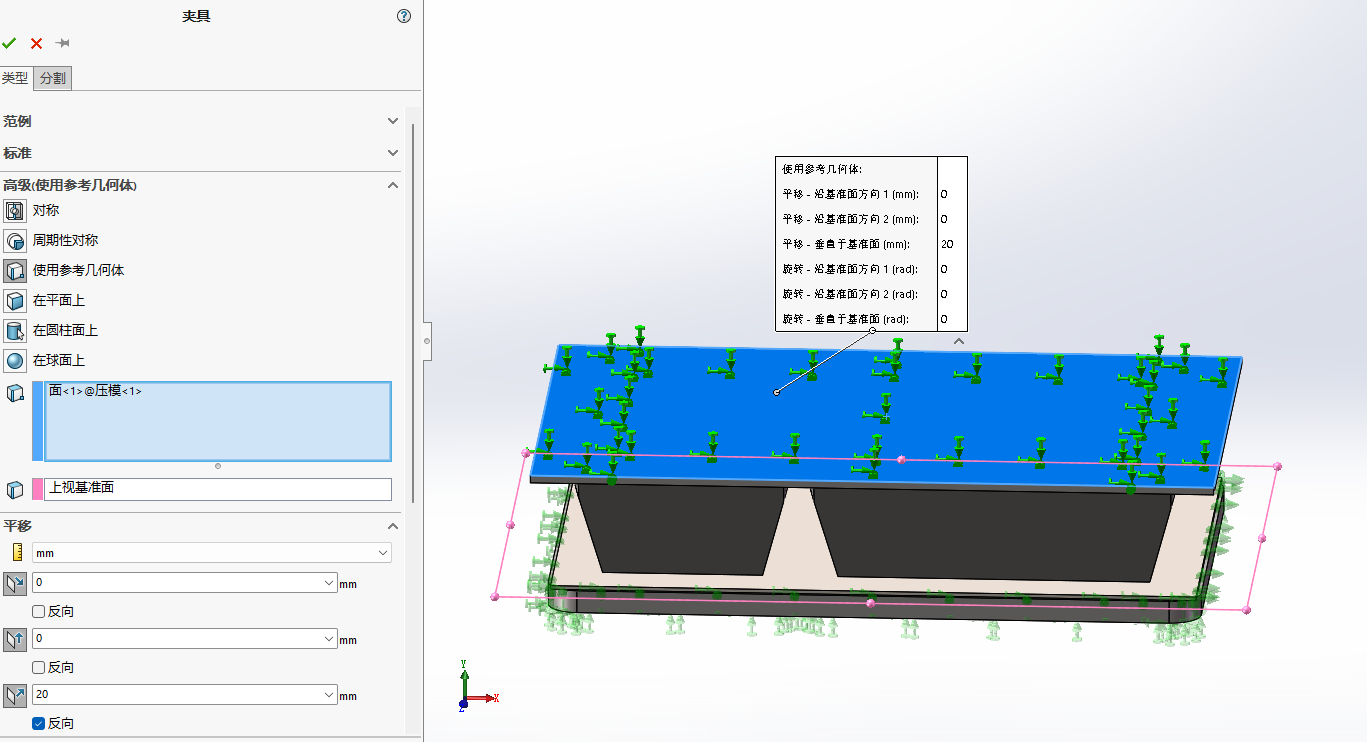Select the 周期性对称 cyclic symmetry icon

pyautogui.click(x=15, y=240)
